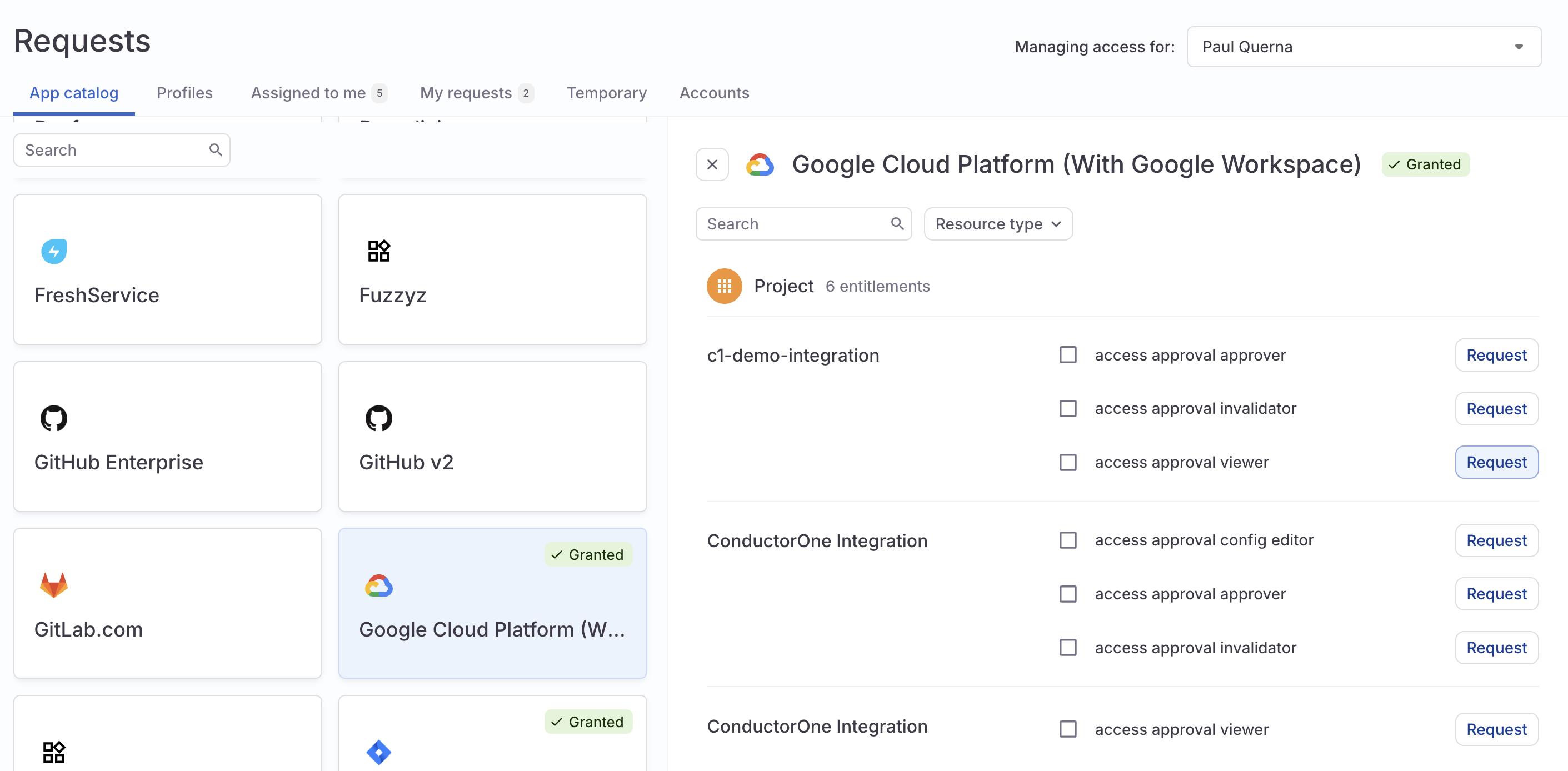Click the GitHub Enterprise octocat icon

click(53, 418)
